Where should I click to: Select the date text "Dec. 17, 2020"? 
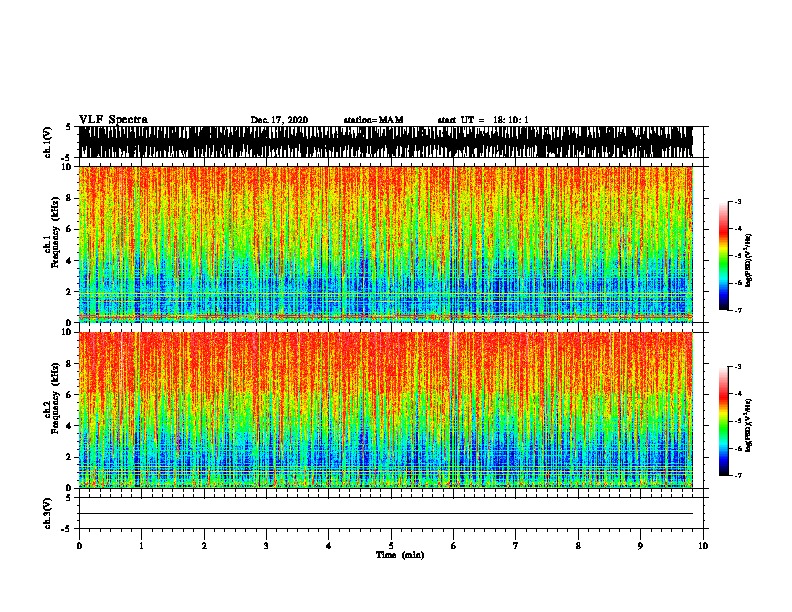tap(279, 120)
